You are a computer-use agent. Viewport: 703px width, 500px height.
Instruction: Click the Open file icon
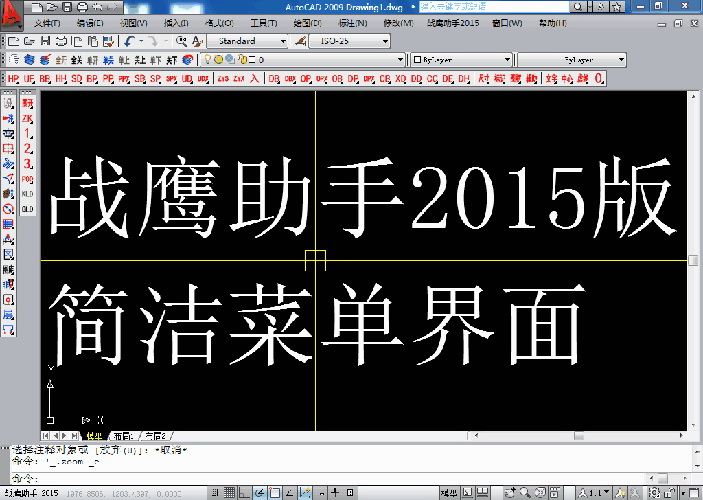(x=29, y=41)
